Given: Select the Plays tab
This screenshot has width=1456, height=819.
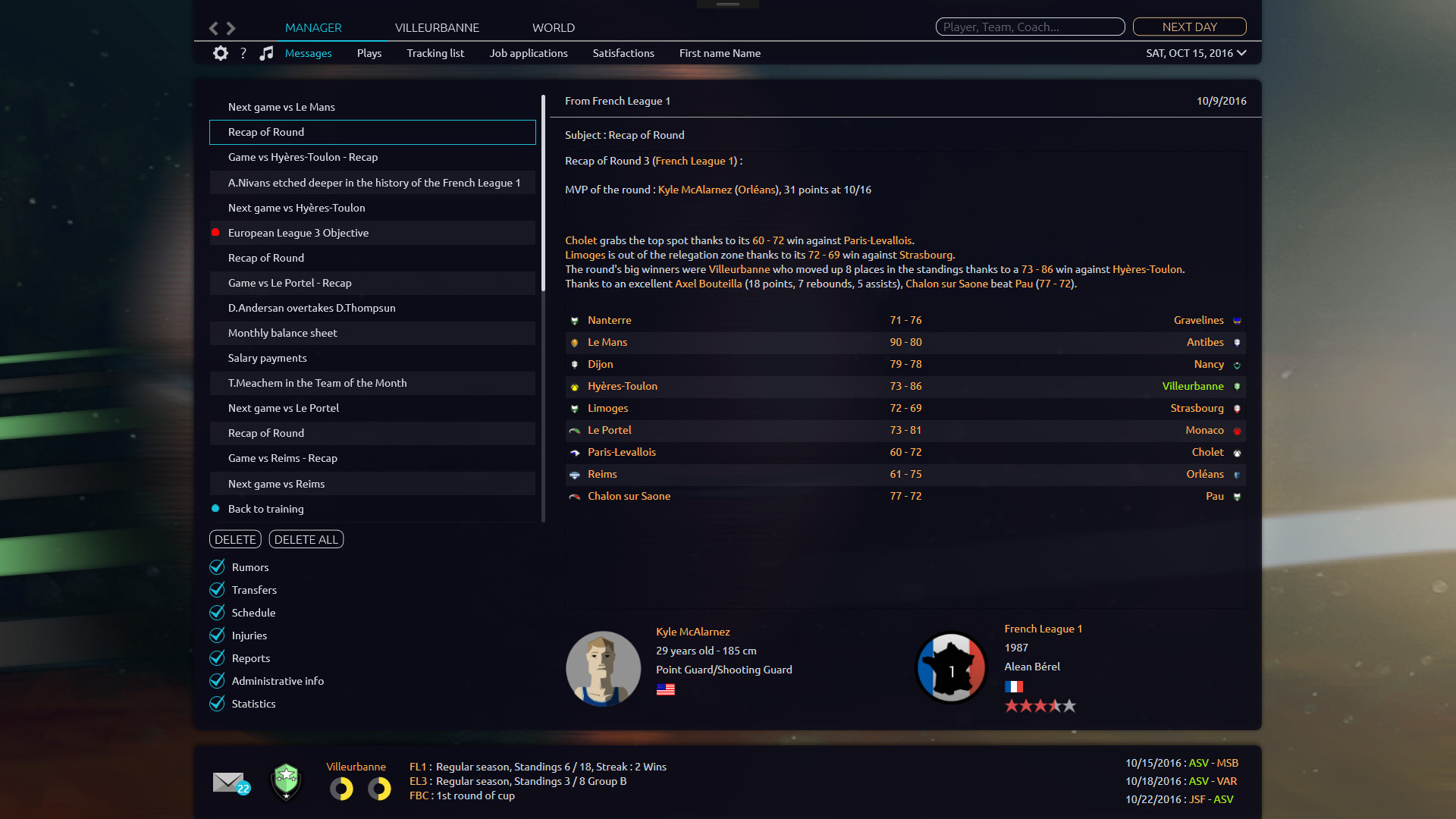Looking at the screenshot, I should tap(369, 53).
